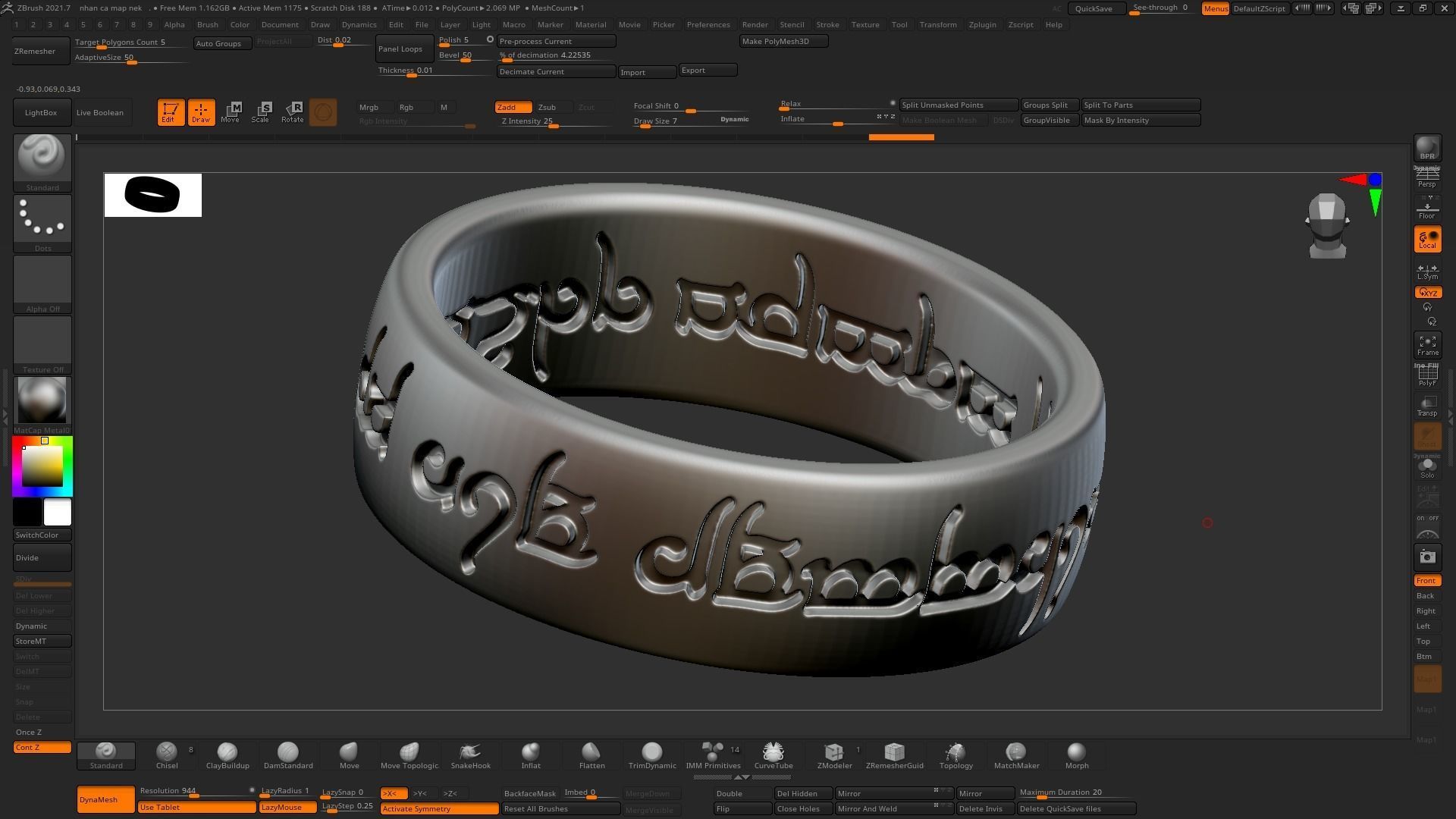Toggle LazyMouse option

[x=287, y=808]
